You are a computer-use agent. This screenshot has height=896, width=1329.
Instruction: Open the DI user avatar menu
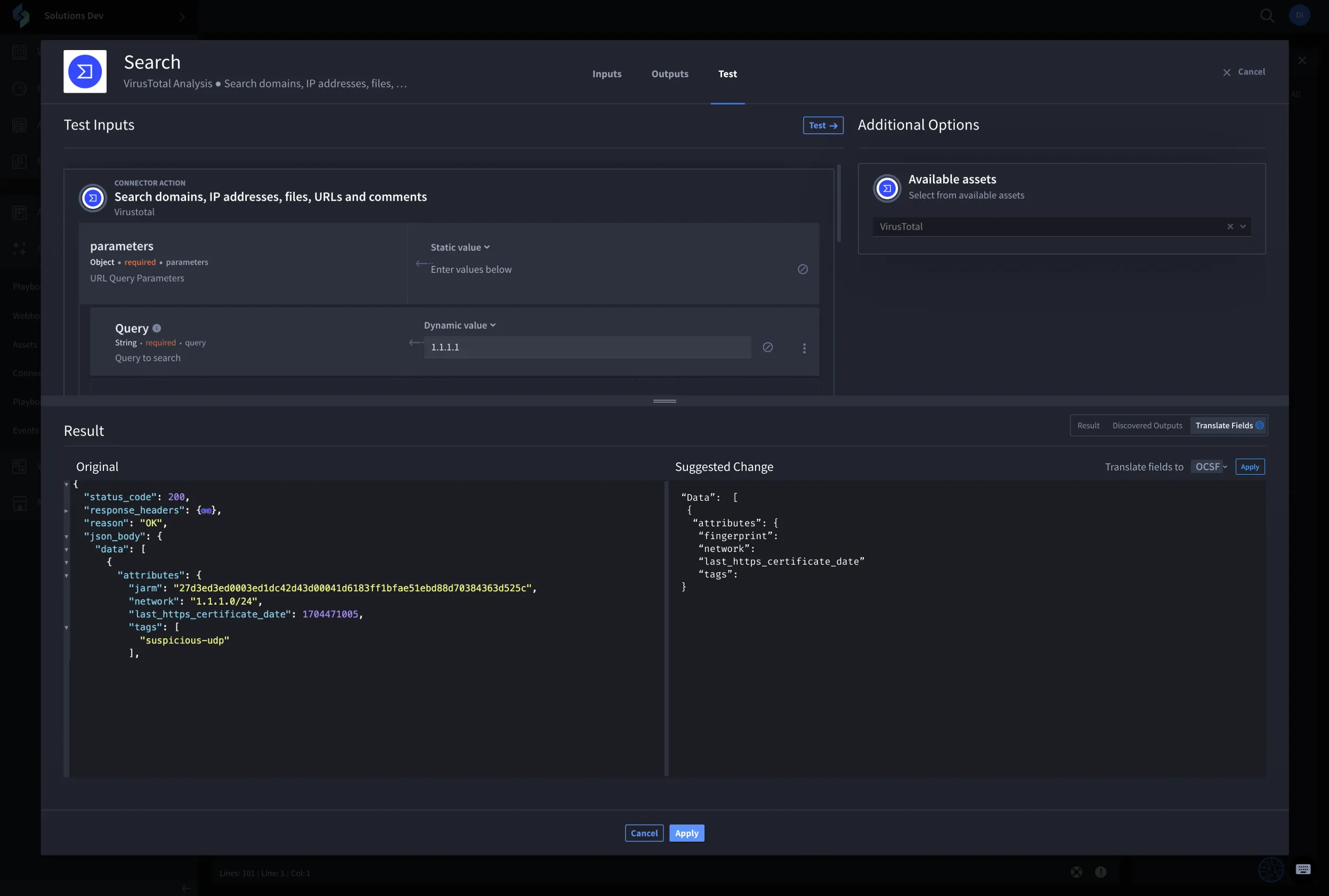click(1299, 15)
